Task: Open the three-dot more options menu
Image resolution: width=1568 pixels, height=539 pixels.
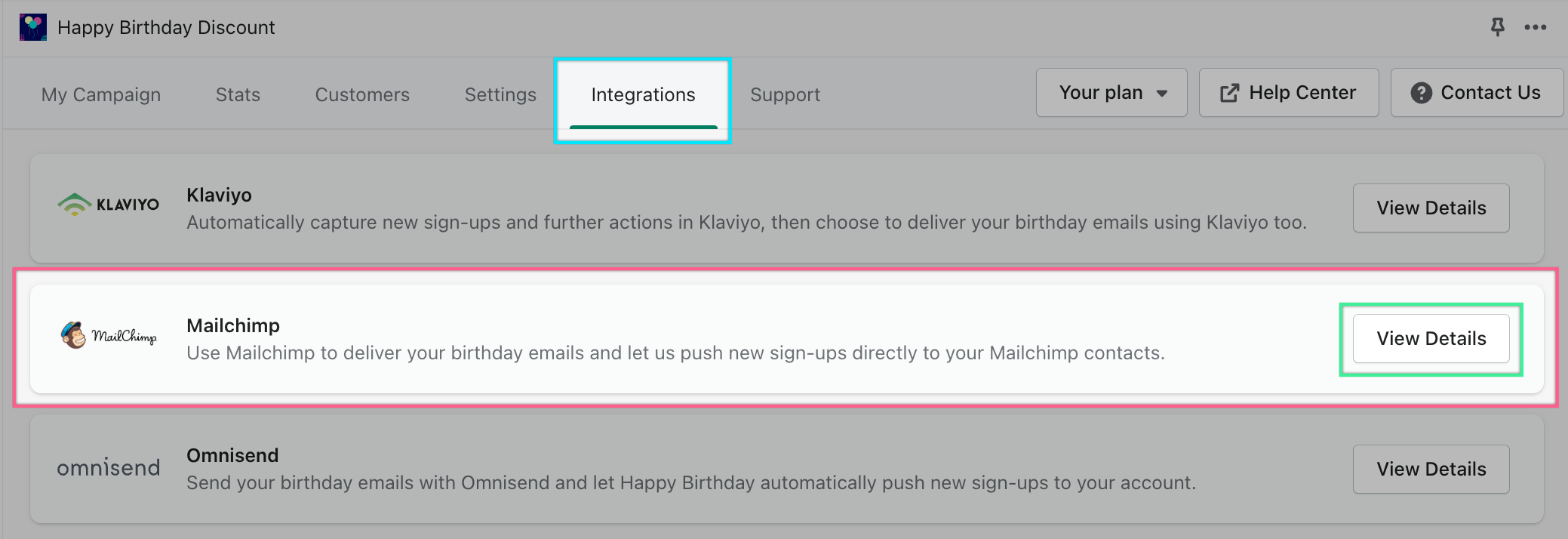Action: point(1535,27)
